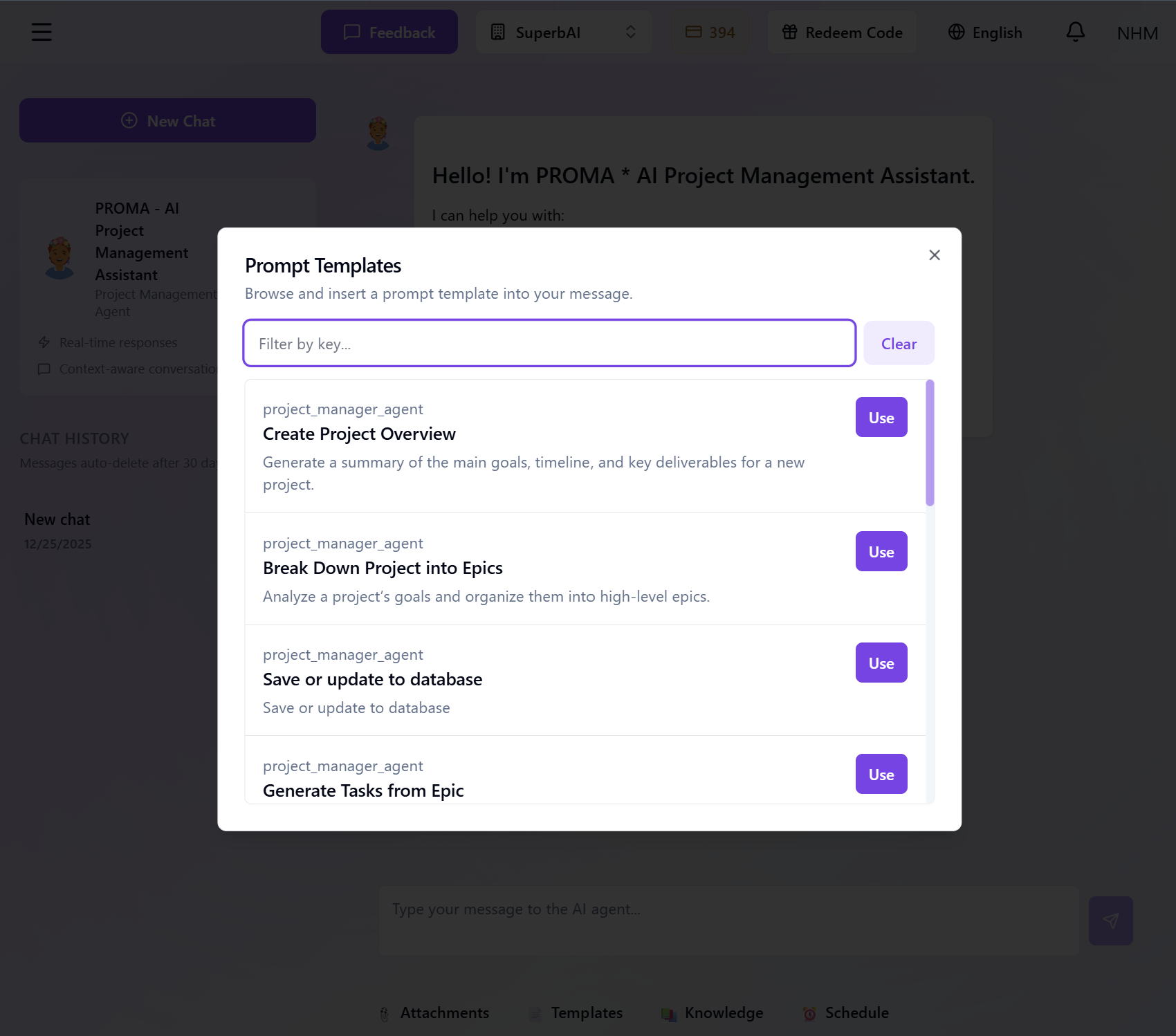Click the Attachments paperclip icon
The height and width of the screenshot is (1036, 1176).
point(385,1012)
